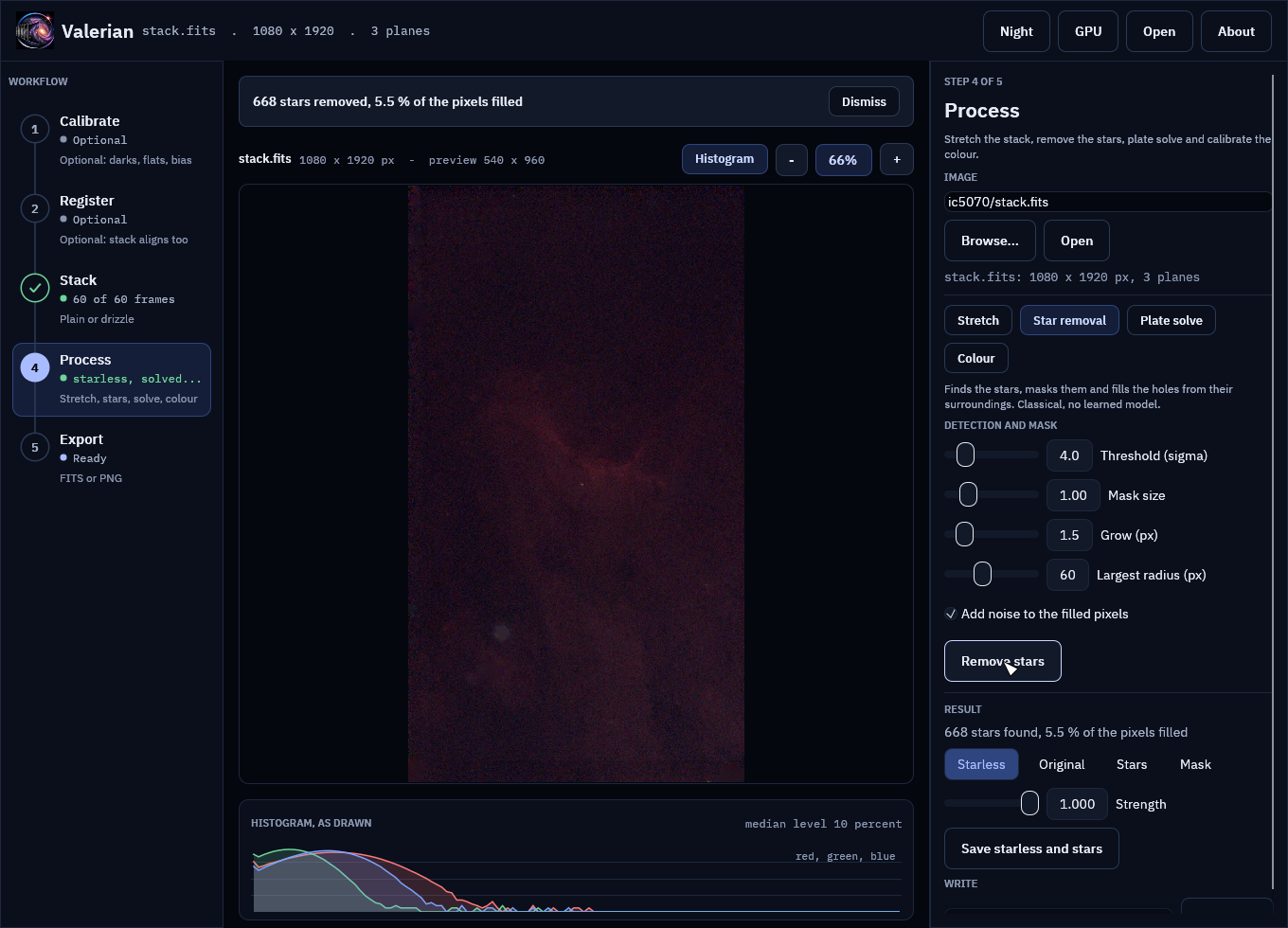Click the Valerian galaxy logo icon
Image resolution: width=1288 pixels, height=928 pixels.
click(x=35, y=31)
